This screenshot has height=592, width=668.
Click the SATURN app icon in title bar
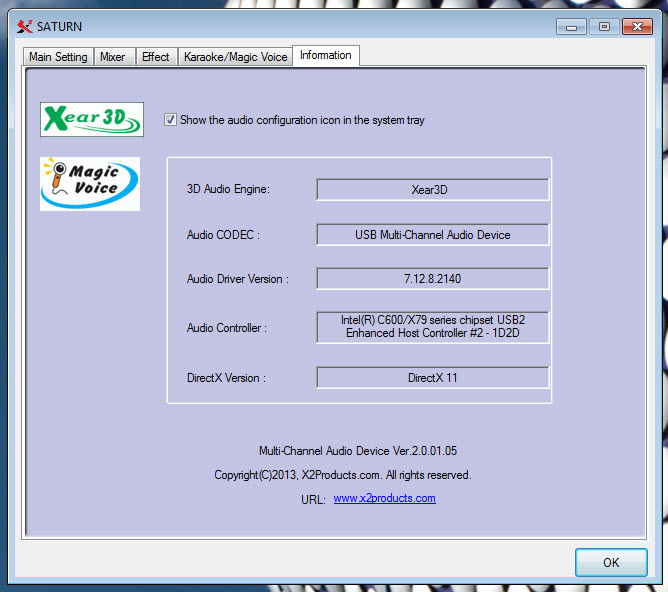click(x=24, y=26)
